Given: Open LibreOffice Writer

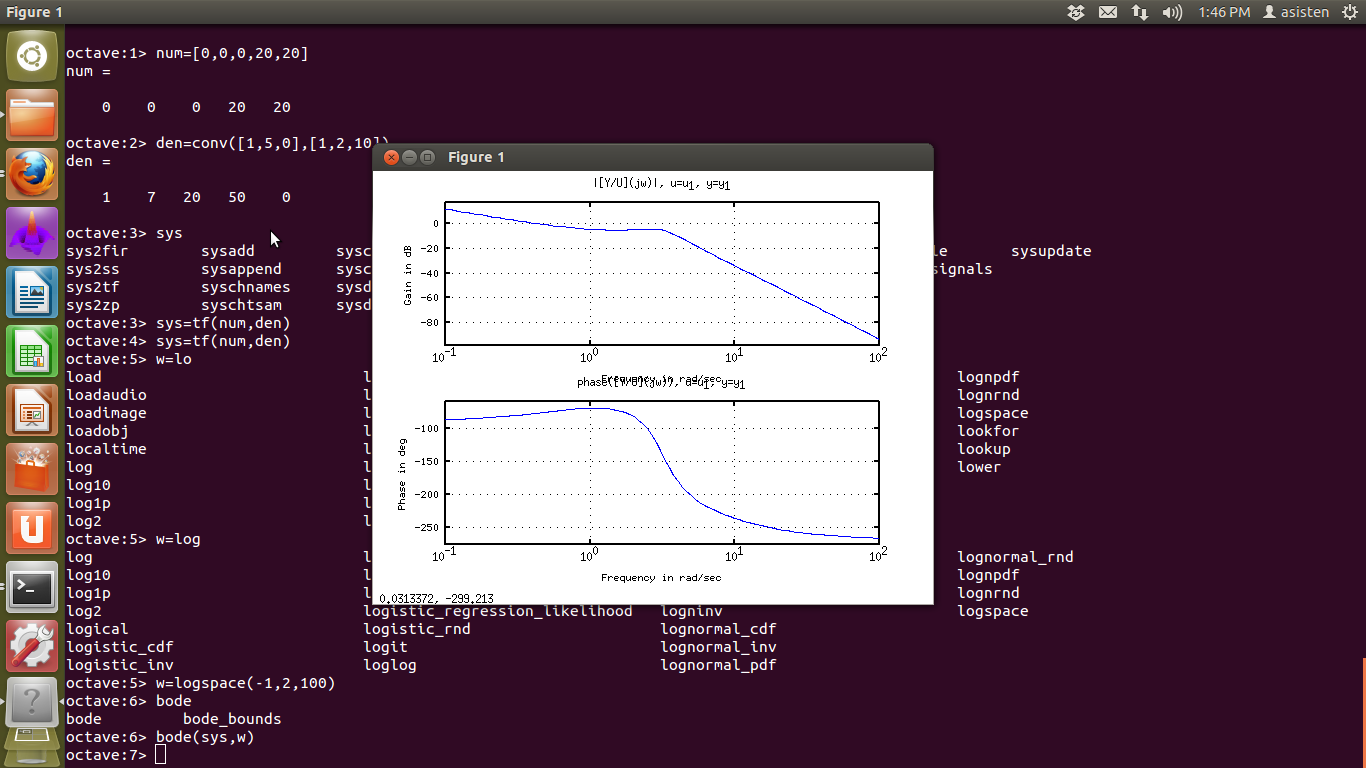Looking at the screenshot, I should pos(31,292).
